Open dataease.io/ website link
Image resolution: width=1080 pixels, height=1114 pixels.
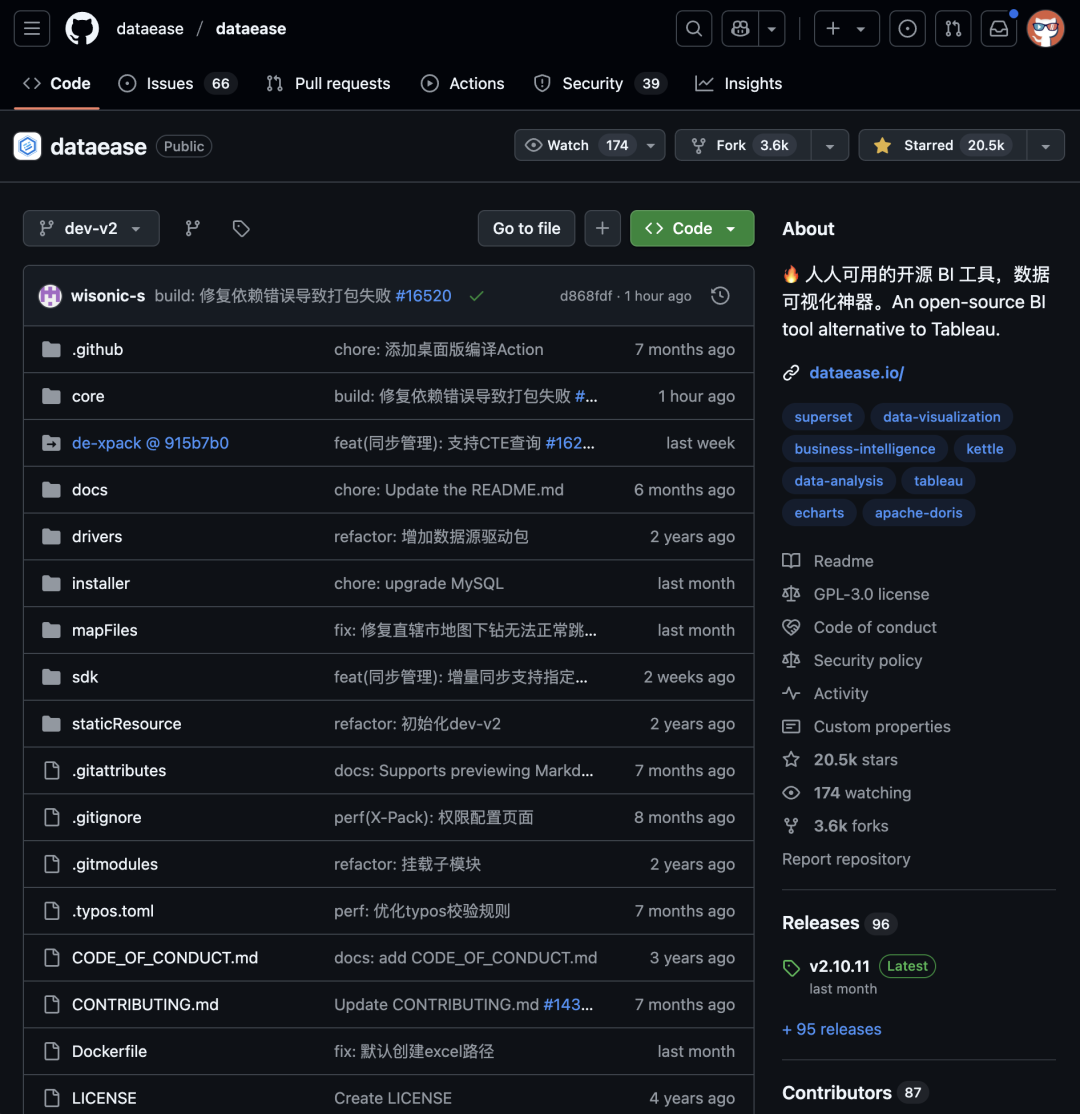(x=856, y=373)
